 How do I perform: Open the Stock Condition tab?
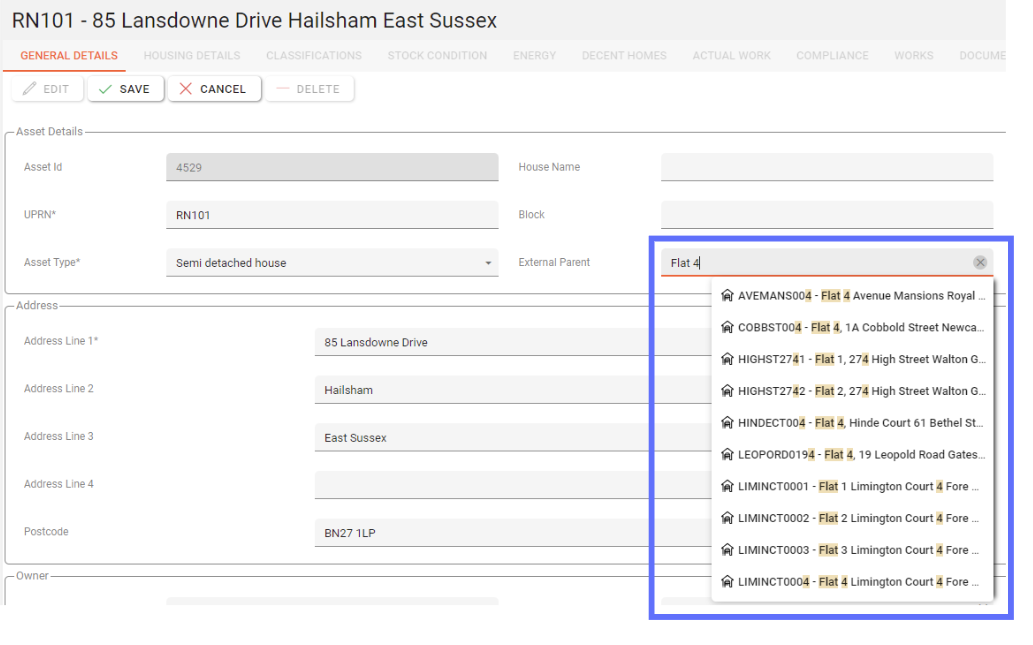click(437, 56)
